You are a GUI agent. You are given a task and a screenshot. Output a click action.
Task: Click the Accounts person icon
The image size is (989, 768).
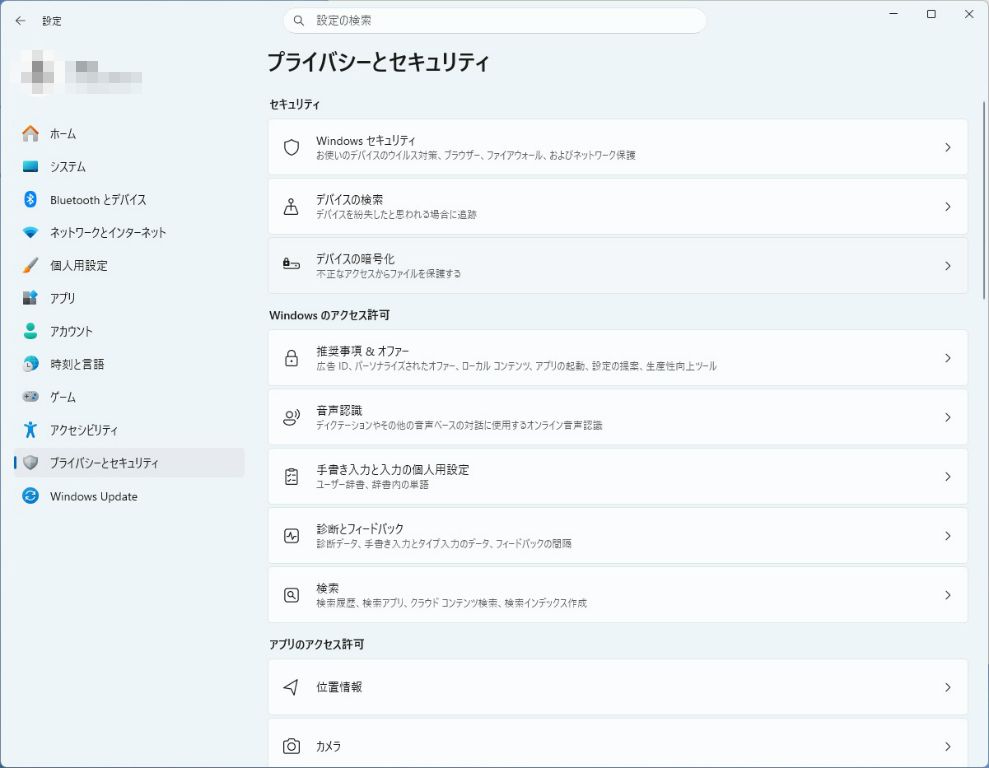30,331
